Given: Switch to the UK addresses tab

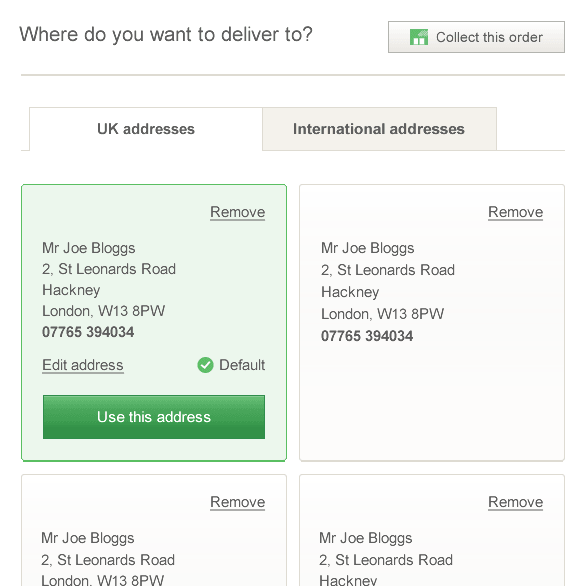Looking at the screenshot, I should pos(146,129).
